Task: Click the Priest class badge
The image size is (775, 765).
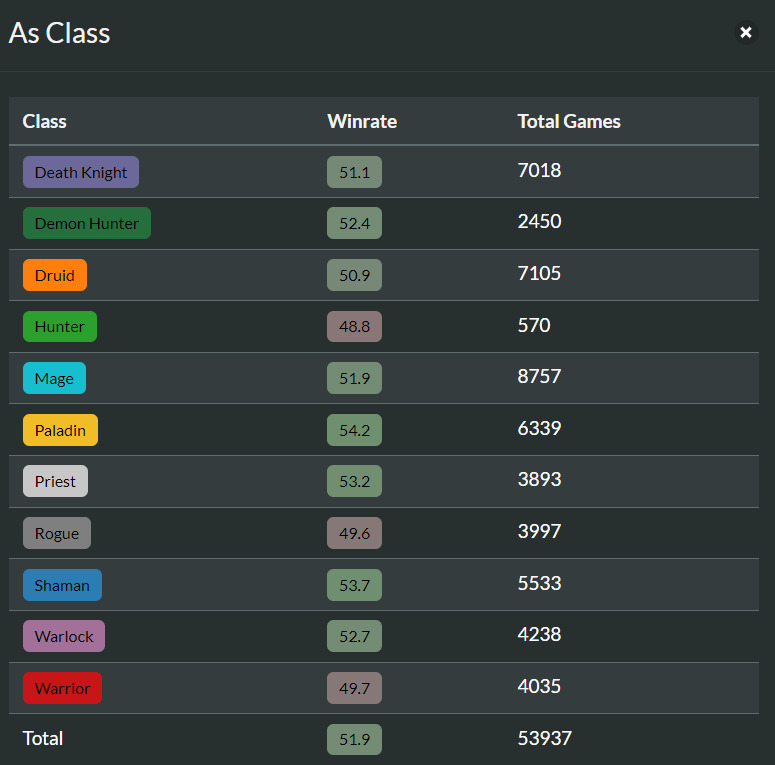Action: 55,481
